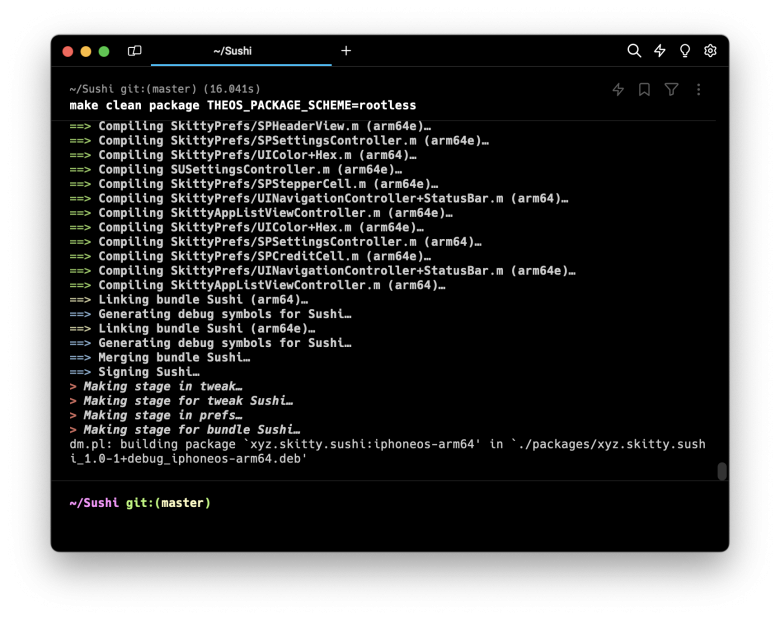780x619 pixels.
Task: Click the '1.0-1+debug_iphoneos-arm64.deb' filename line
Action: (188, 458)
